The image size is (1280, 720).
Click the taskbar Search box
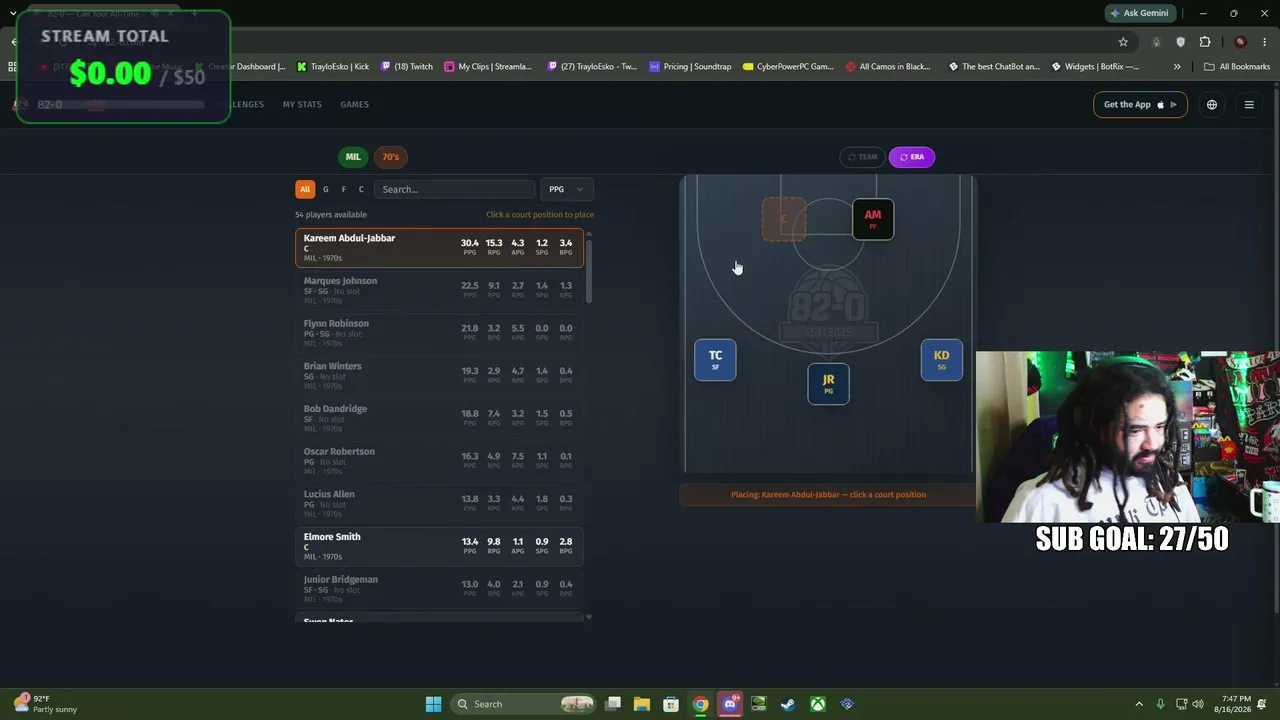pyautogui.click(x=524, y=704)
